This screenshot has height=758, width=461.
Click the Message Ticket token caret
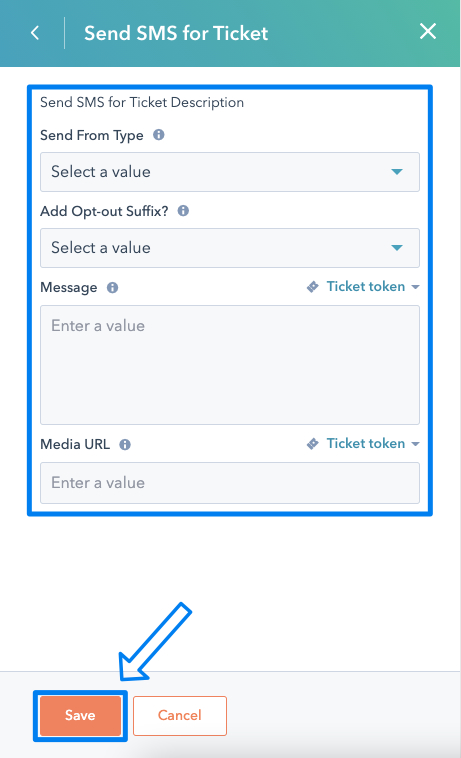[x=415, y=287]
